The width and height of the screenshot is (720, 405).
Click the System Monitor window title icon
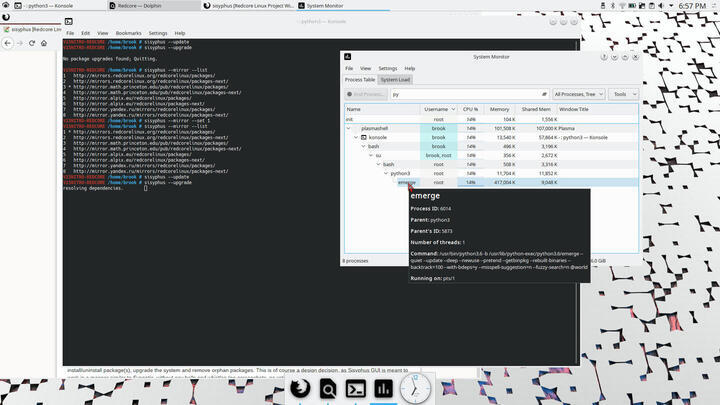coord(348,56)
